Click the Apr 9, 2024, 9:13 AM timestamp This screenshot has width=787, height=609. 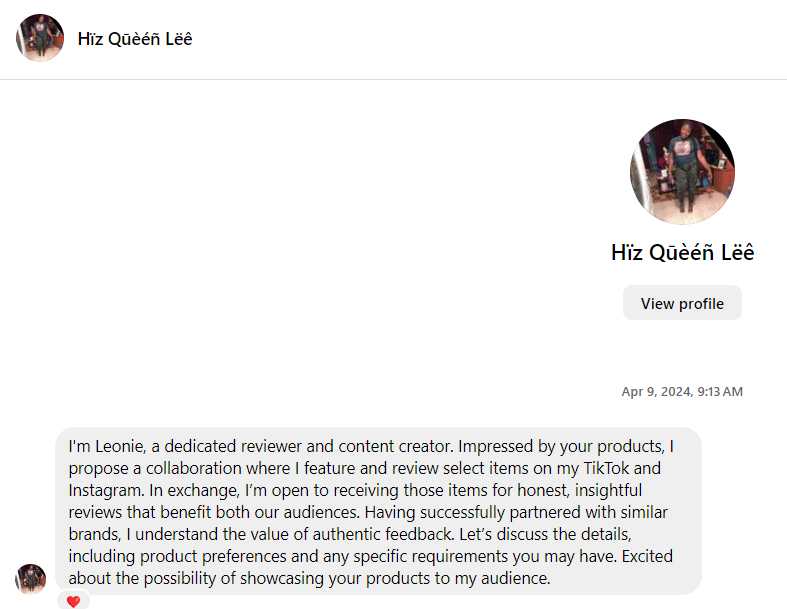[x=682, y=392]
